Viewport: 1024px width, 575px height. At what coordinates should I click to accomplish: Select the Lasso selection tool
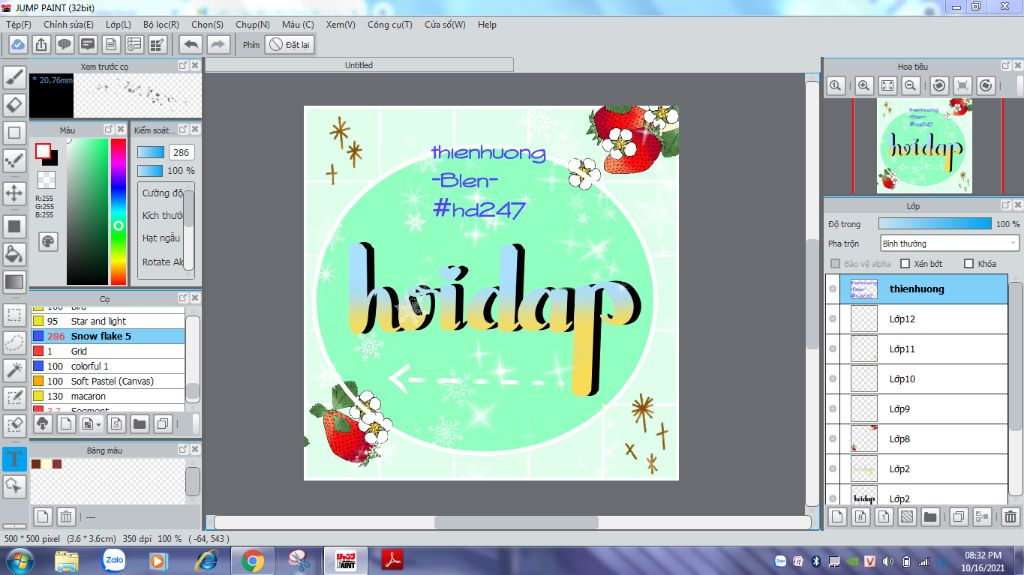point(14,342)
